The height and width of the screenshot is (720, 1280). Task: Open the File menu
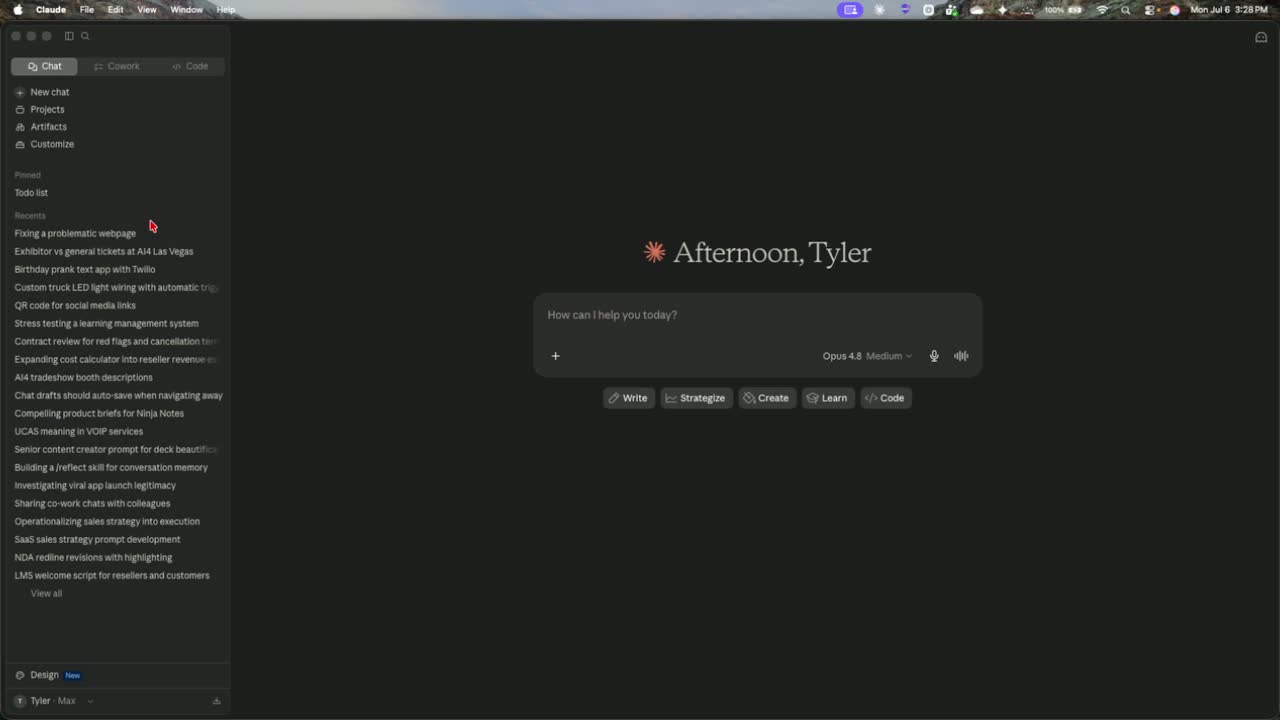[x=87, y=10]
